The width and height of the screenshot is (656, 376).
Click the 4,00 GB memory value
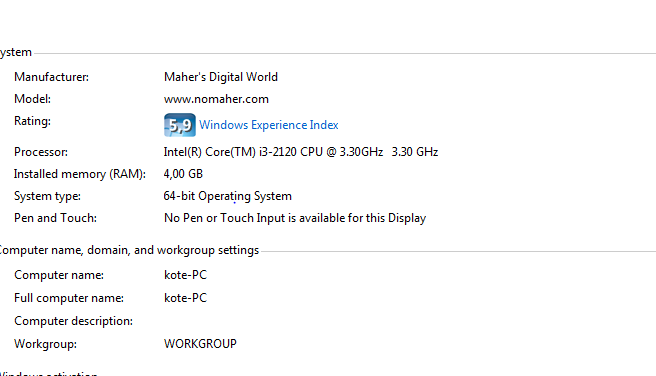(183, 174)
